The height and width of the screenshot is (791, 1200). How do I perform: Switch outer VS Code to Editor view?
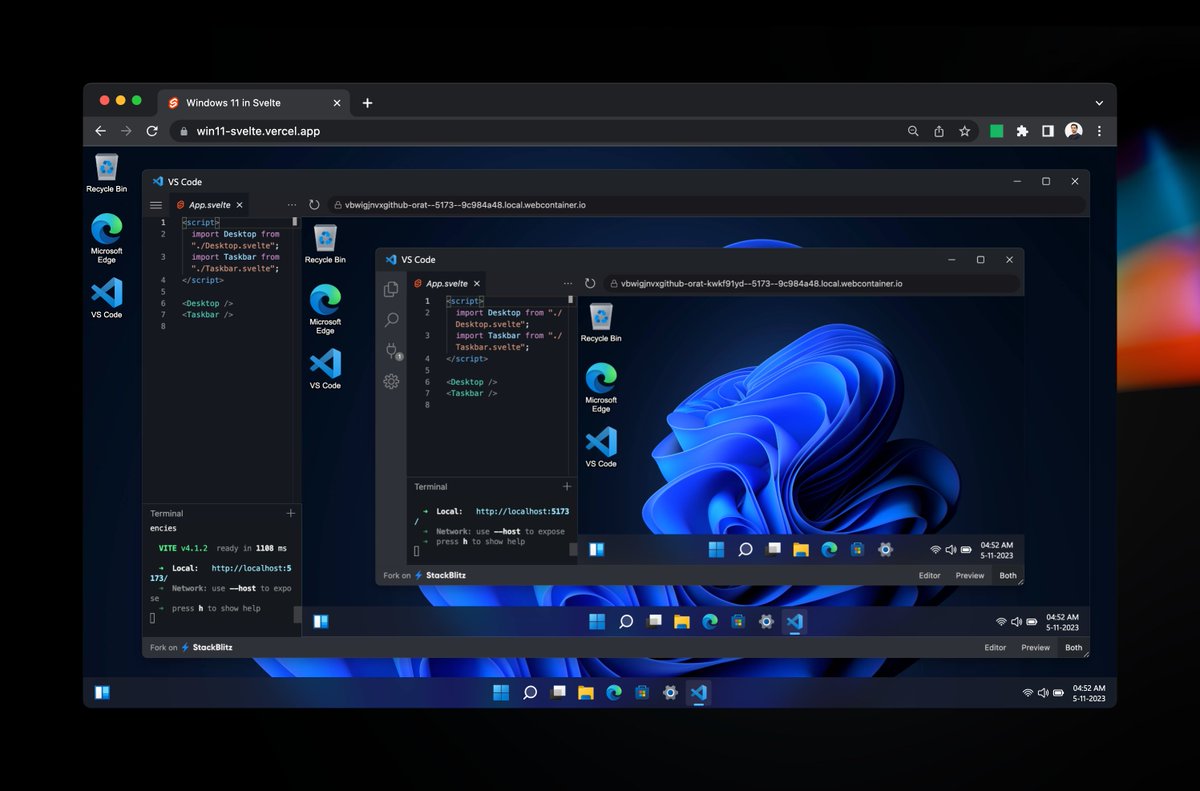pyautogui.click(x=995, y=647)
